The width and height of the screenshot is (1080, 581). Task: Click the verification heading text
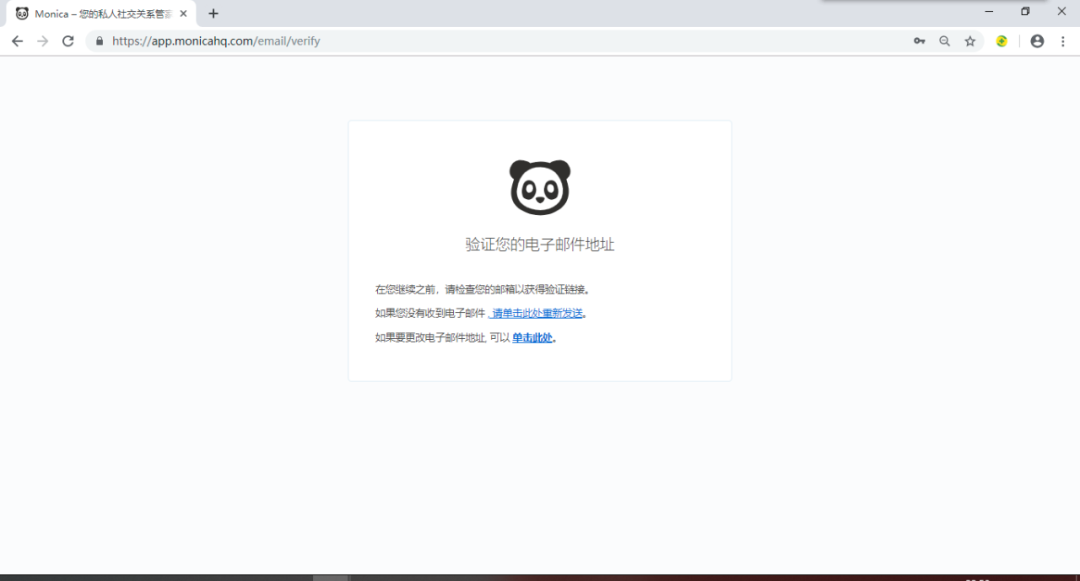539,243
